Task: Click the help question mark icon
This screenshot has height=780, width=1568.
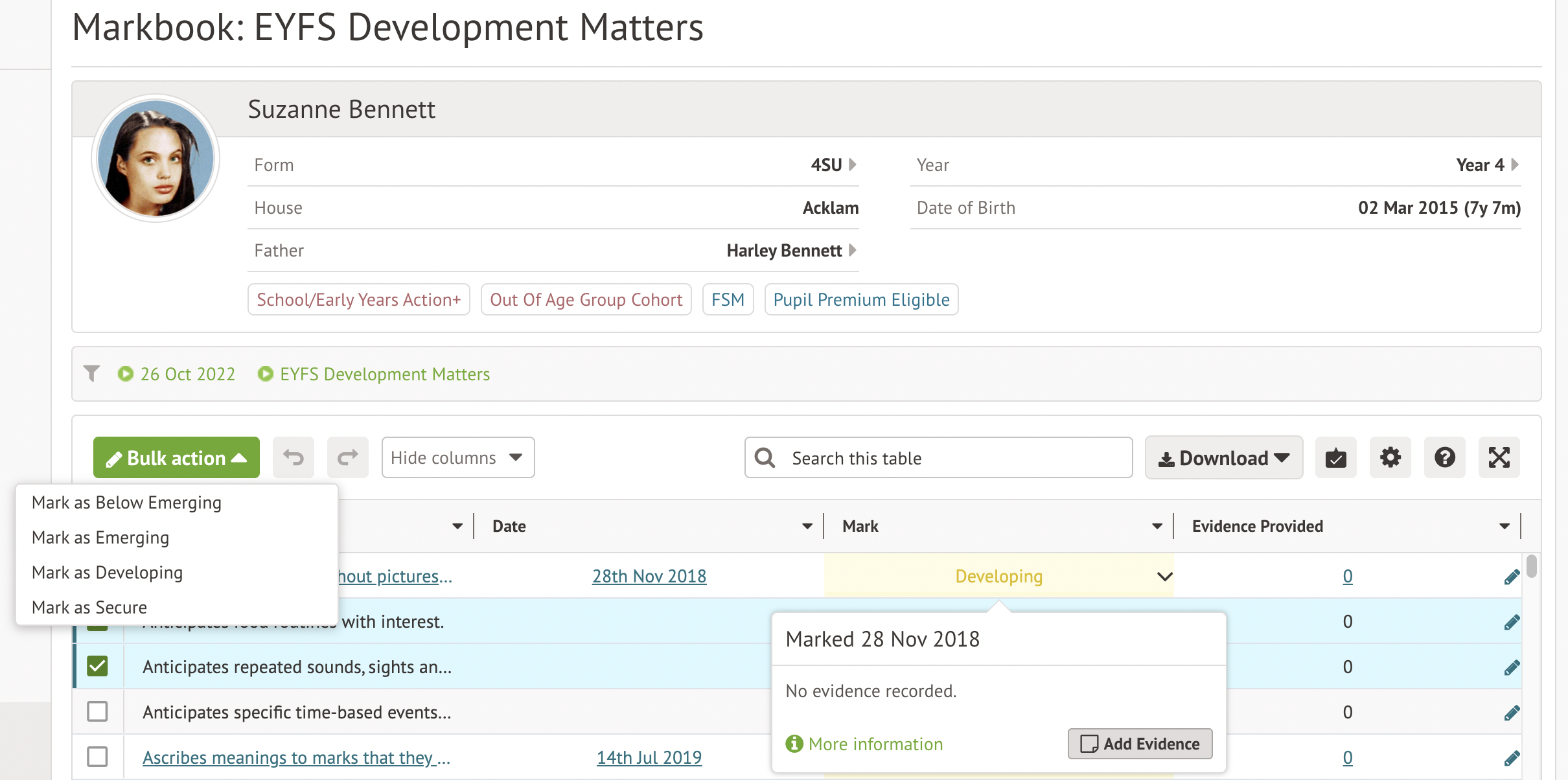Action: pyautogui.click(x=1444, y=458)
